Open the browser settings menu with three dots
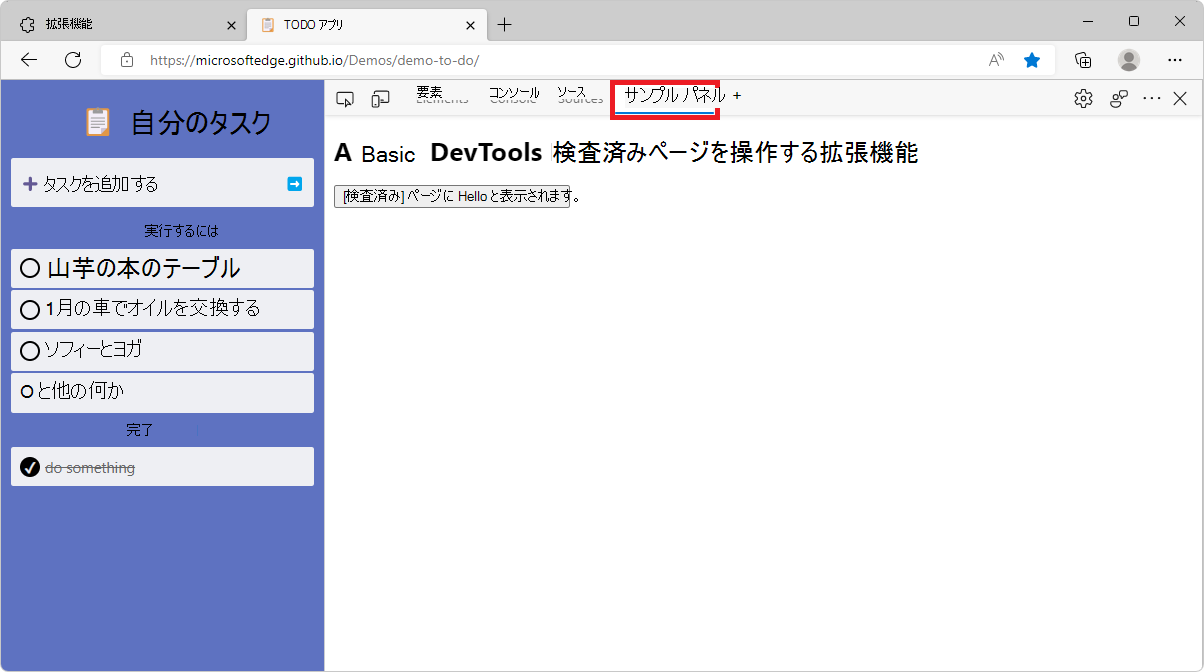 pos(1175,60)
